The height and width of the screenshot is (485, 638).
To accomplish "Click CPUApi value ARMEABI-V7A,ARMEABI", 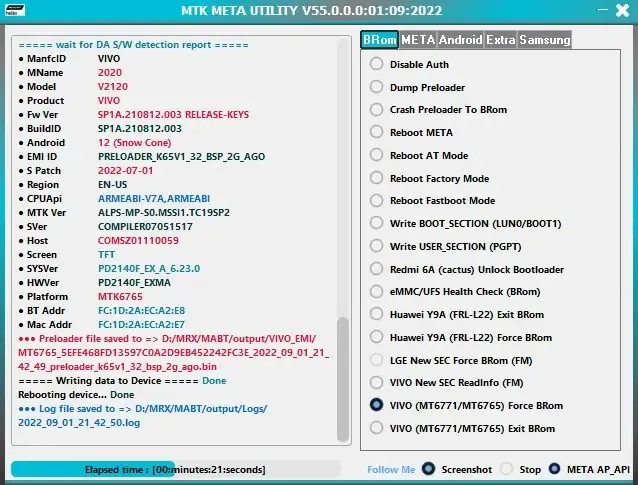I will [154, 199].
